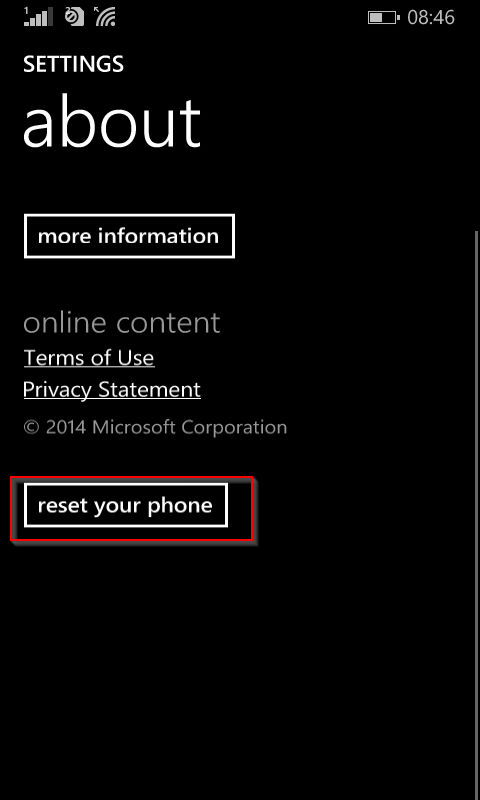480x800 pixels.
Task: Tap the online content section heading
Action: [122, 323]
